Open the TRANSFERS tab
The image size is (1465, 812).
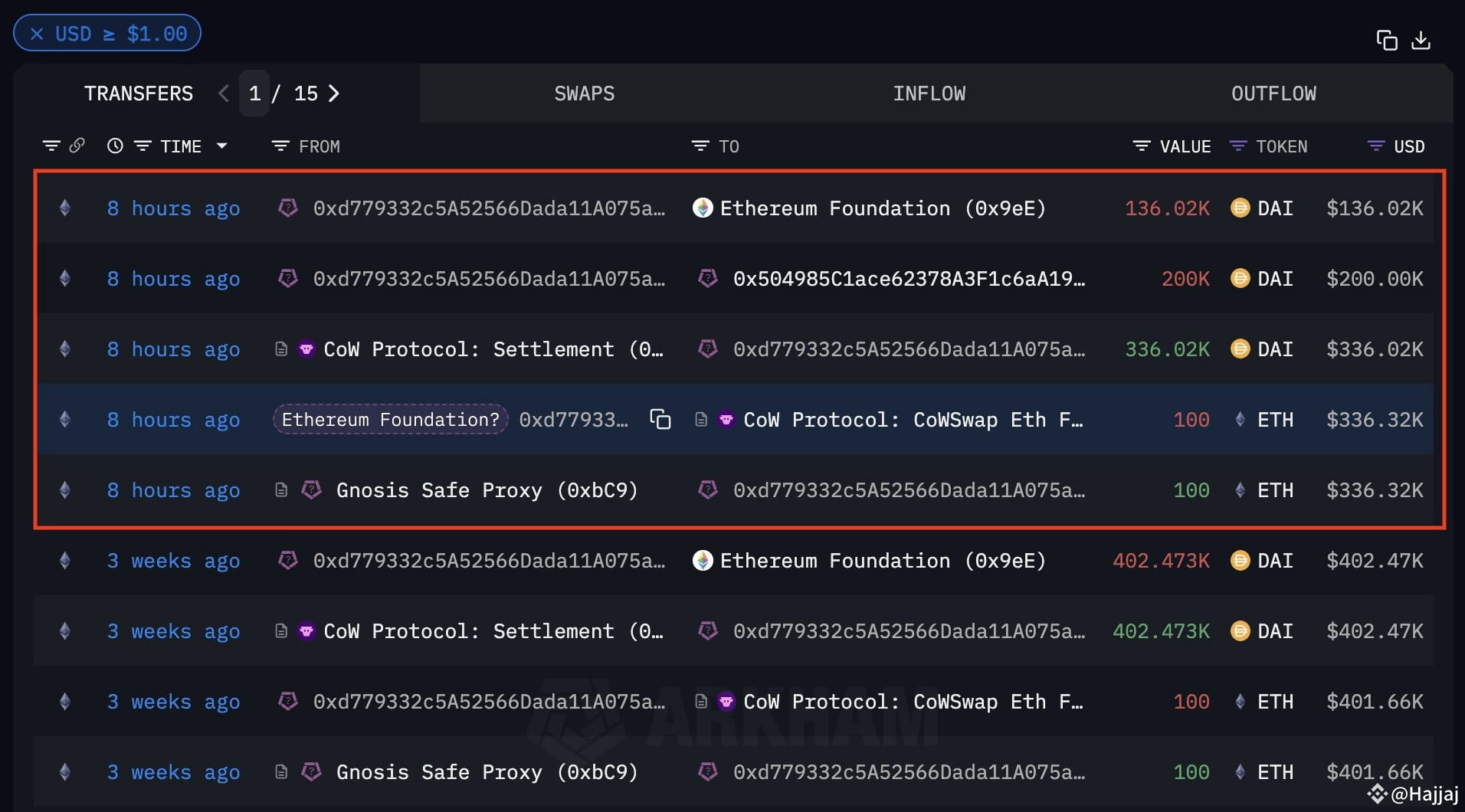pyautogui.click(x=139, y=93)
